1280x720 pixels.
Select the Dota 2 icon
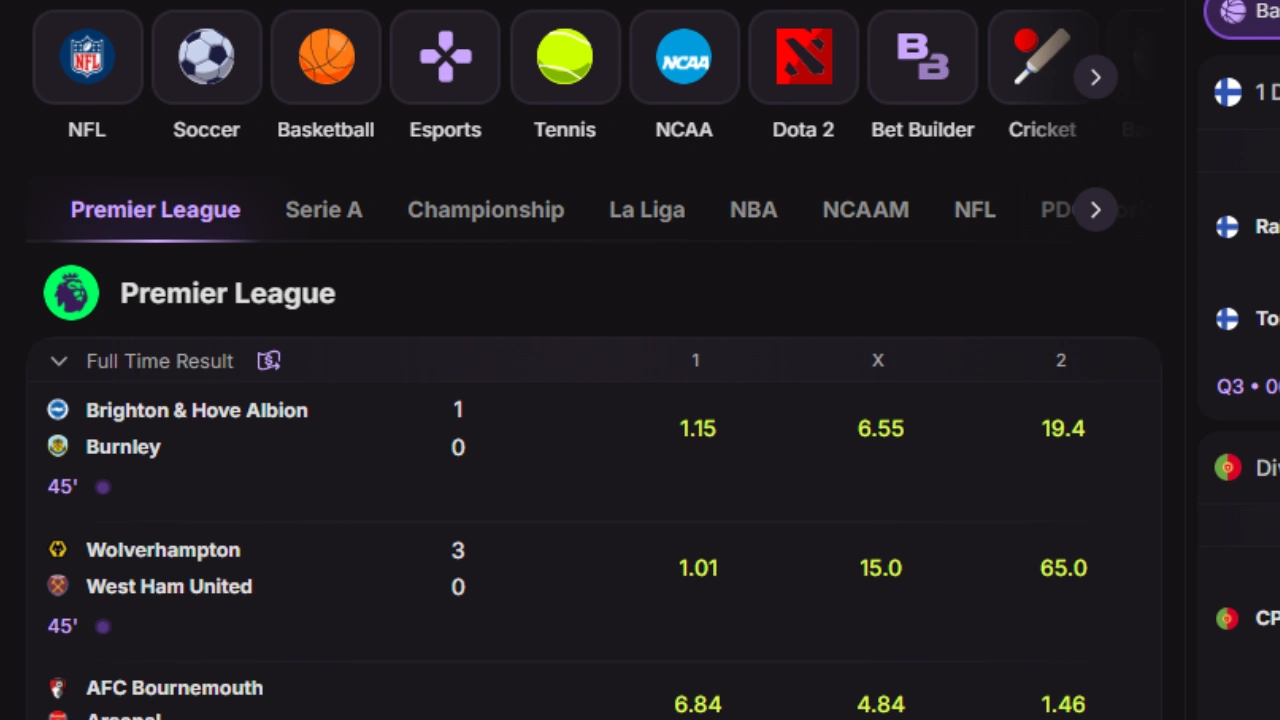point(803,57)
